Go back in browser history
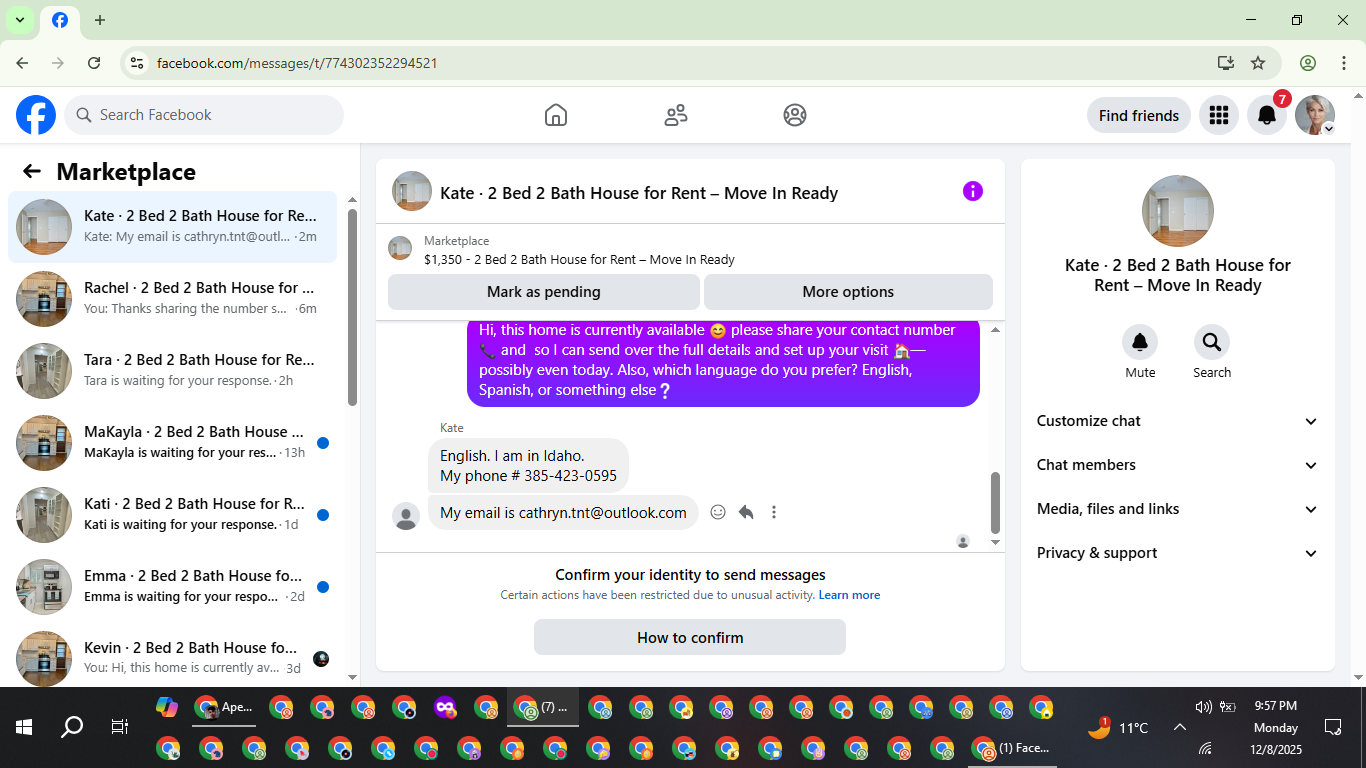 point(22,63)
